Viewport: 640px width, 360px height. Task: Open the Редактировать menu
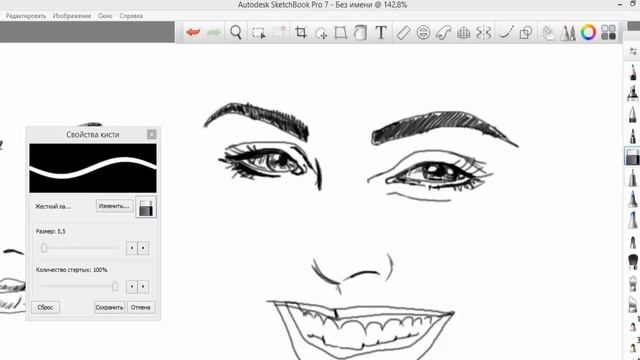click(x=26, y=16)
